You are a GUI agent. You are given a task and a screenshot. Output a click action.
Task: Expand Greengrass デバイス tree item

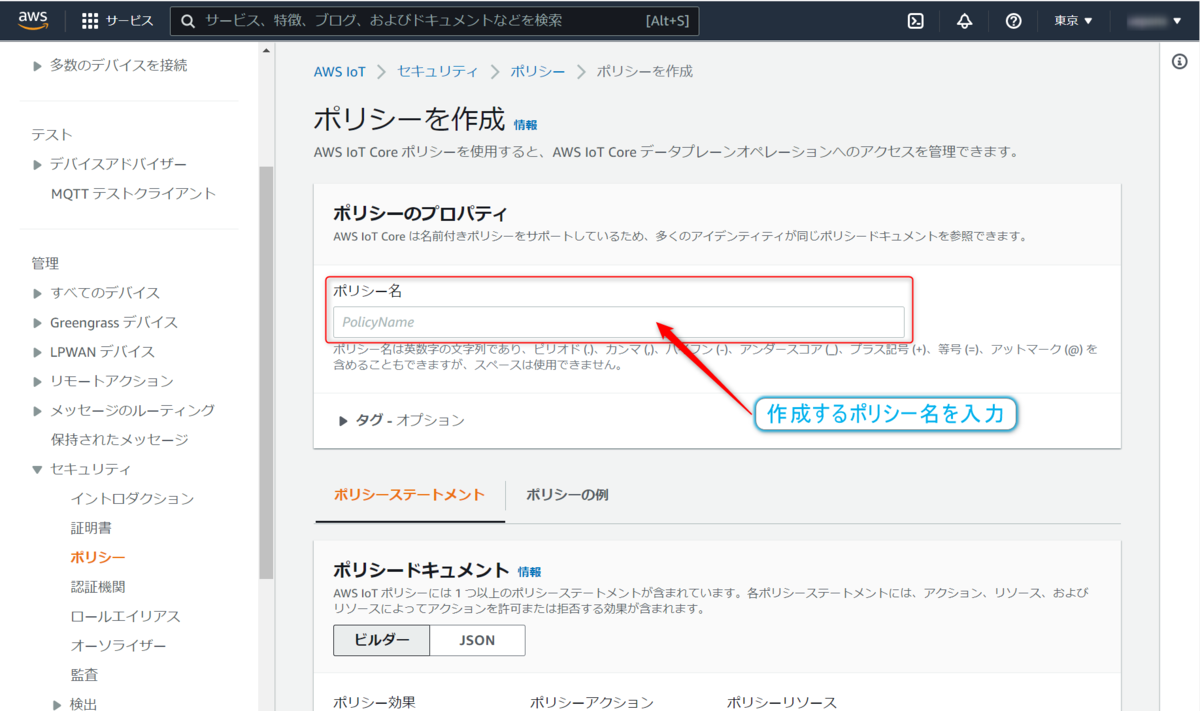(x=37, y=323)
